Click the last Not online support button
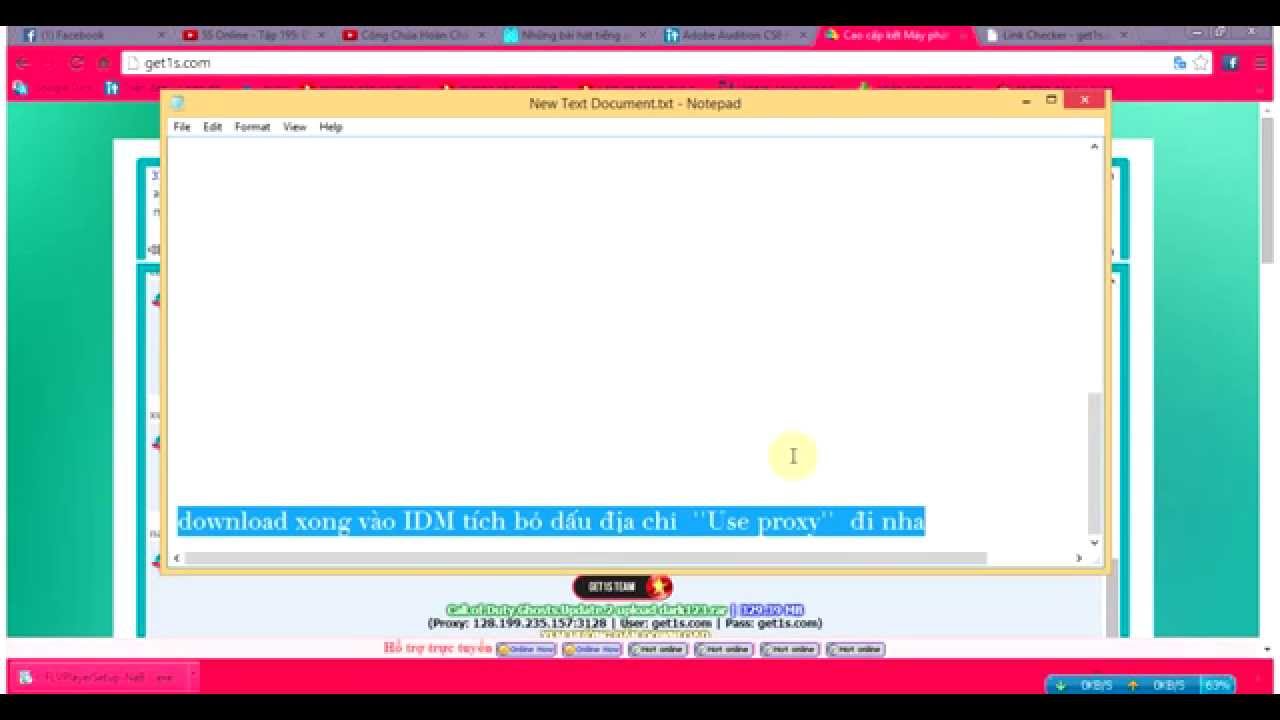Image resolution: width=1280 pixels, height=720 pixels. (x=856, y=649)
